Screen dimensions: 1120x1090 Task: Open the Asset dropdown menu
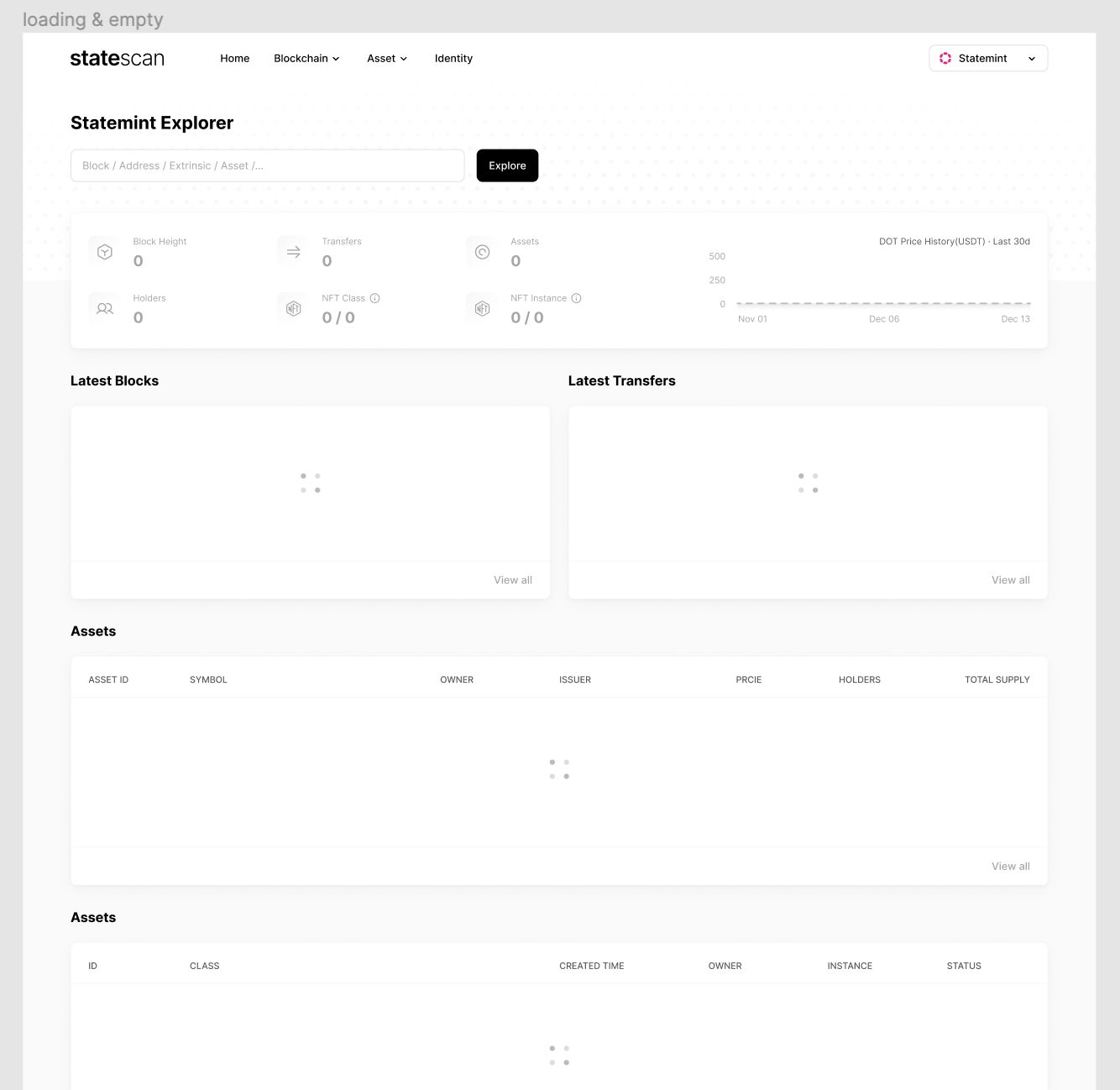[x=386, y=58]
